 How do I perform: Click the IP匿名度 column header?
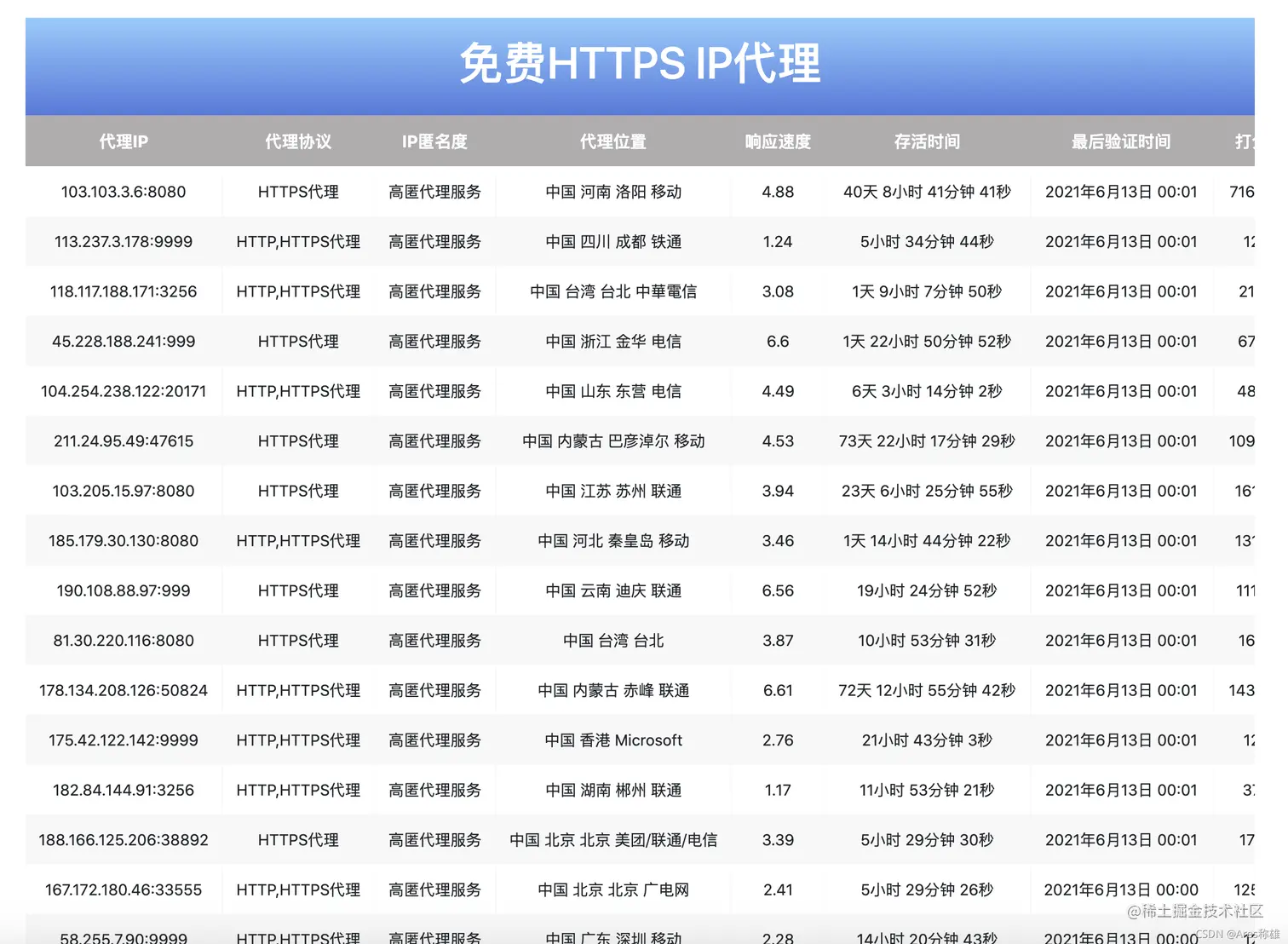click(x=435, y=141)
